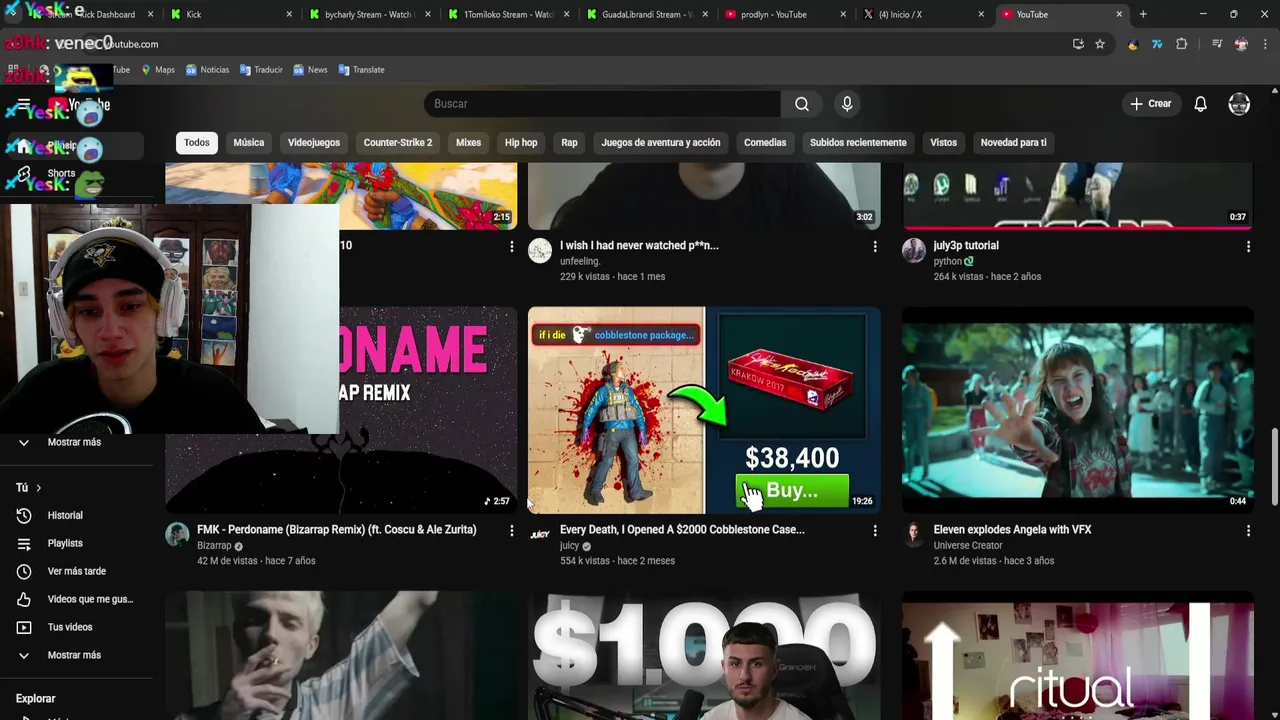Play the $1,000 video thumbnail
The height and width of the screenshot is (720, 1280).
(x=704, y=656)
